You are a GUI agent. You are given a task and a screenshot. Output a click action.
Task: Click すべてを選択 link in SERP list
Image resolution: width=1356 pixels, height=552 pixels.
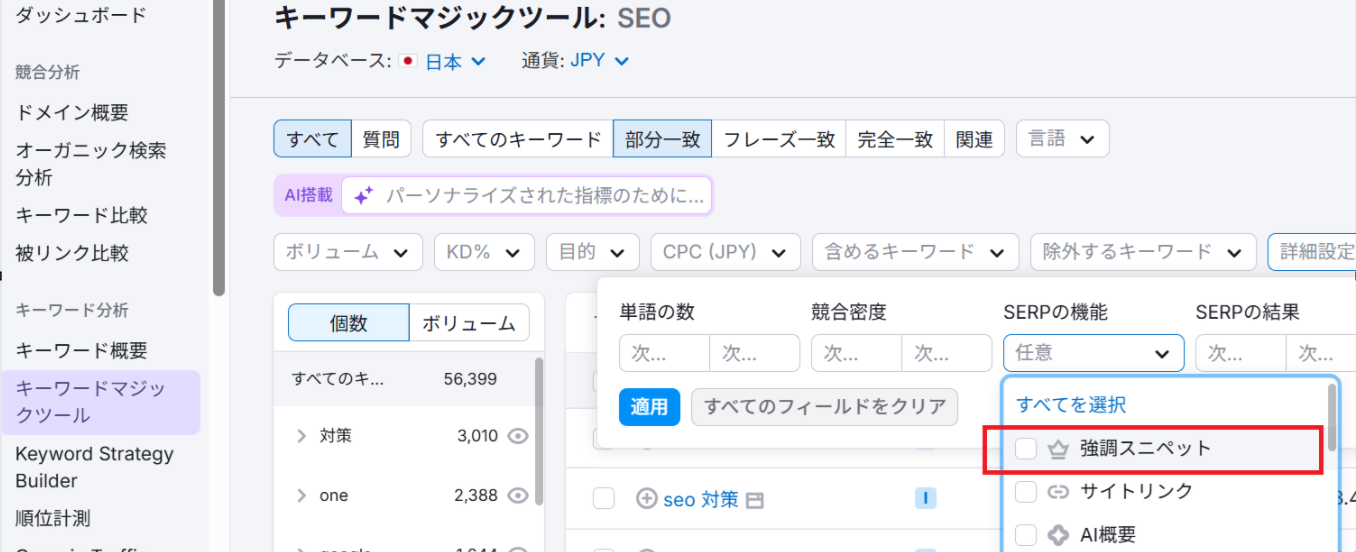[1071, 405]
